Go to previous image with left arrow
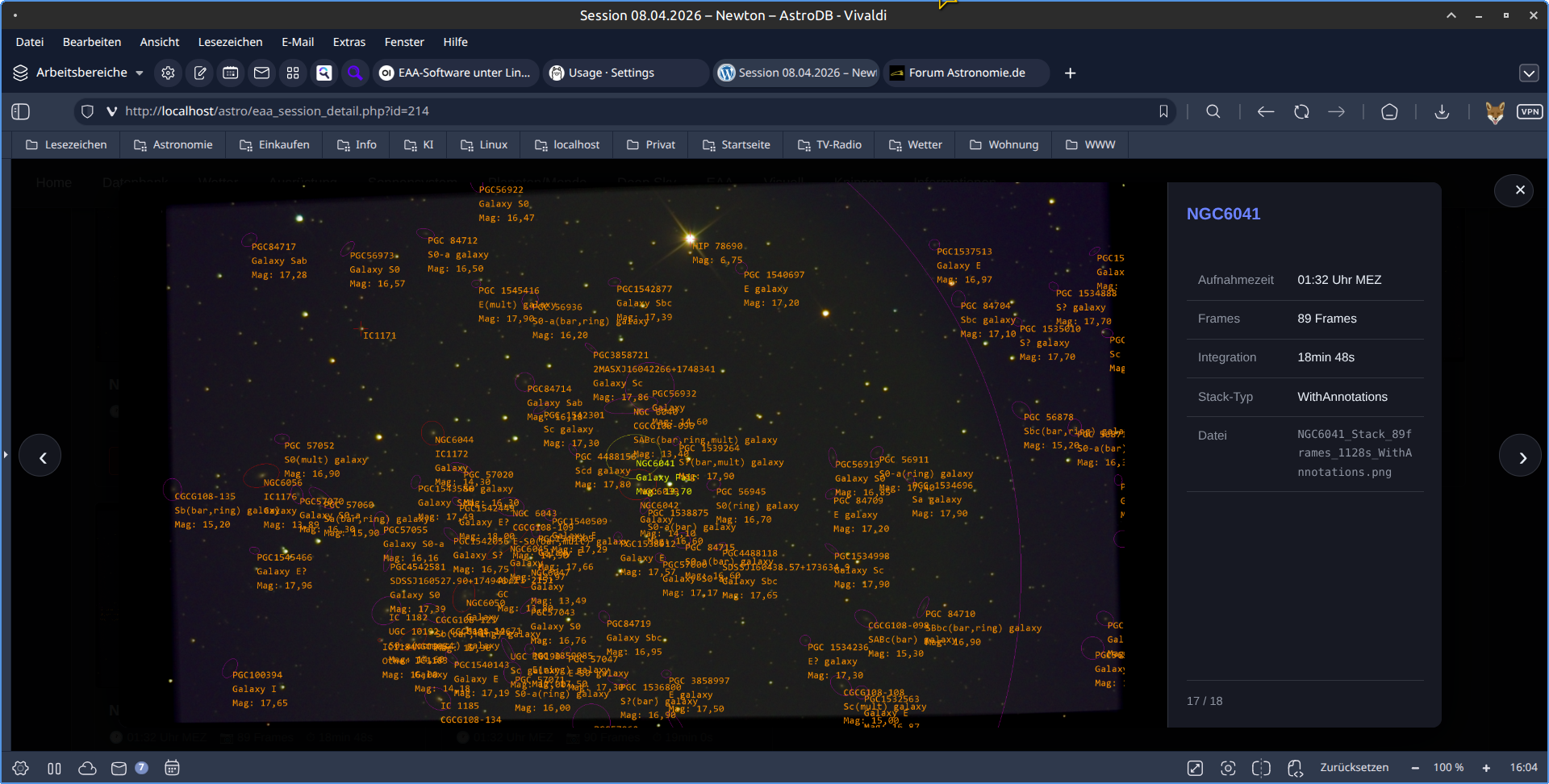The width and height of the screenshot is (1549, 784). (40, 457)
